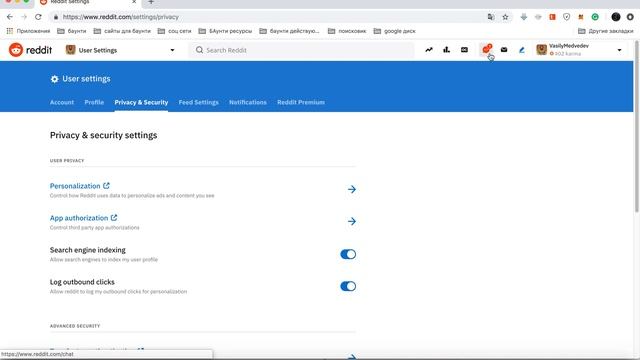The width and height of the screenshot is (640, 360).
Task: Open the messages envelope icon
Action: pos(504,50)
